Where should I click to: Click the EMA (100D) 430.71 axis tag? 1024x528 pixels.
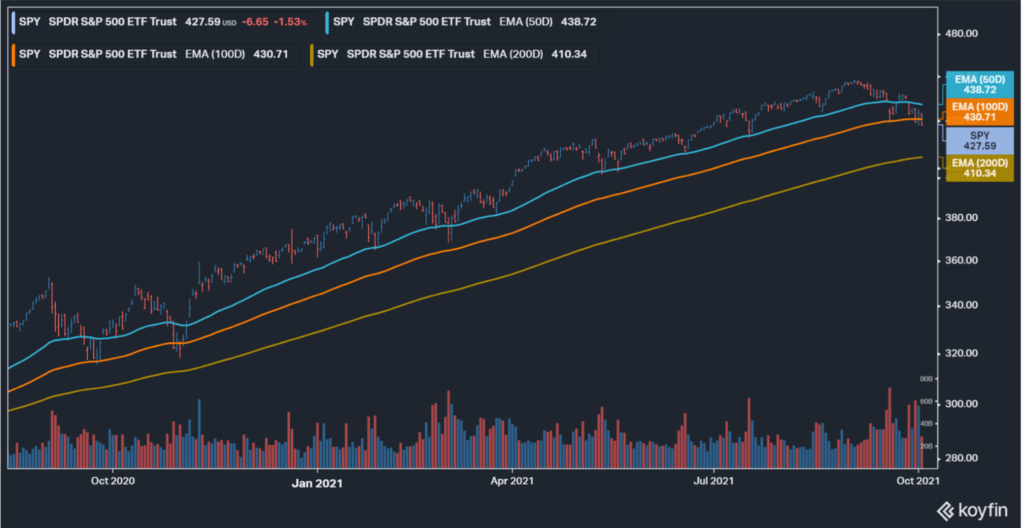pos(980,112)
